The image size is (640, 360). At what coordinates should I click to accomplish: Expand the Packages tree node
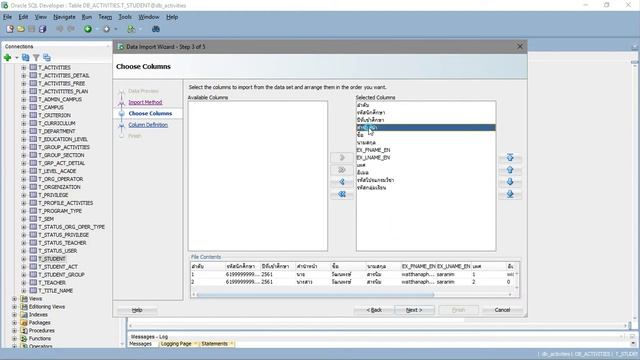[x=15, y=322]
